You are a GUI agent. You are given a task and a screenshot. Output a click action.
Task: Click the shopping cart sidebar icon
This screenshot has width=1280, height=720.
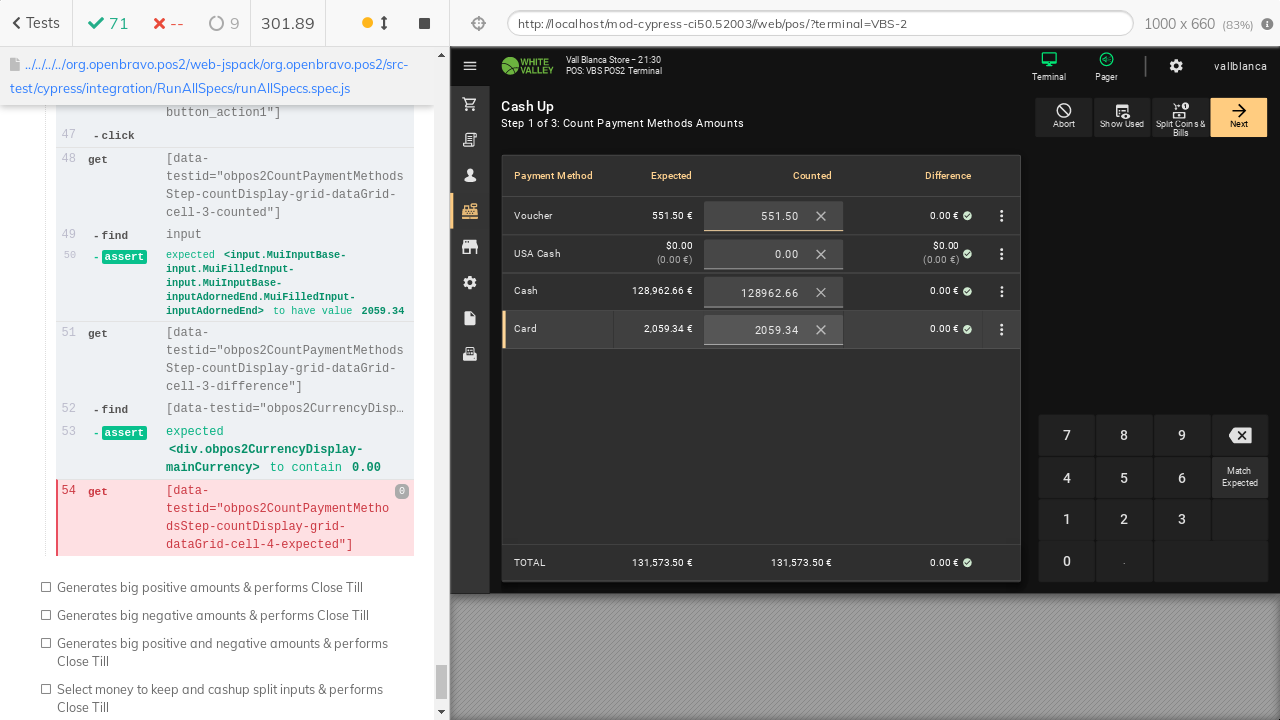click(470, 104)
